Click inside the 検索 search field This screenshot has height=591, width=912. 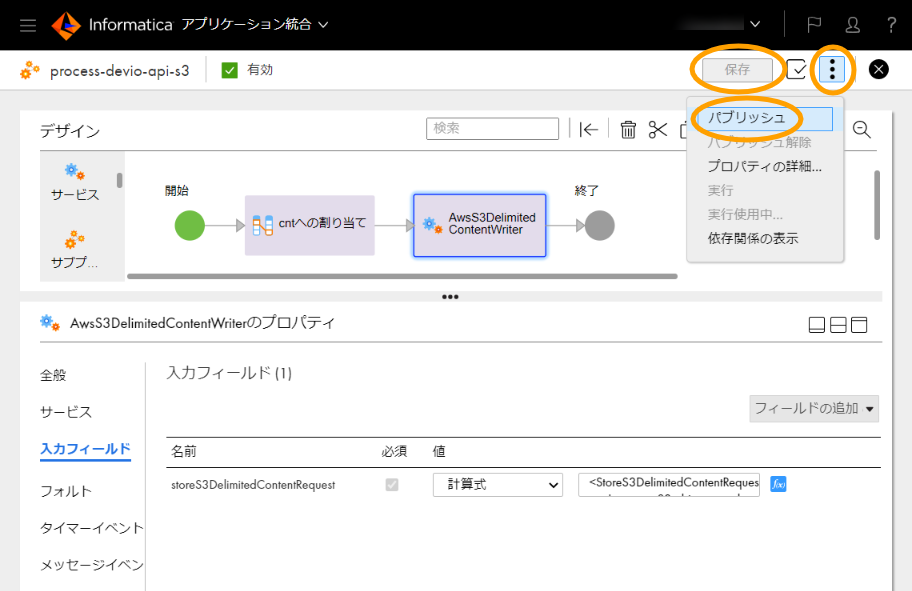(x=492, y=128)
